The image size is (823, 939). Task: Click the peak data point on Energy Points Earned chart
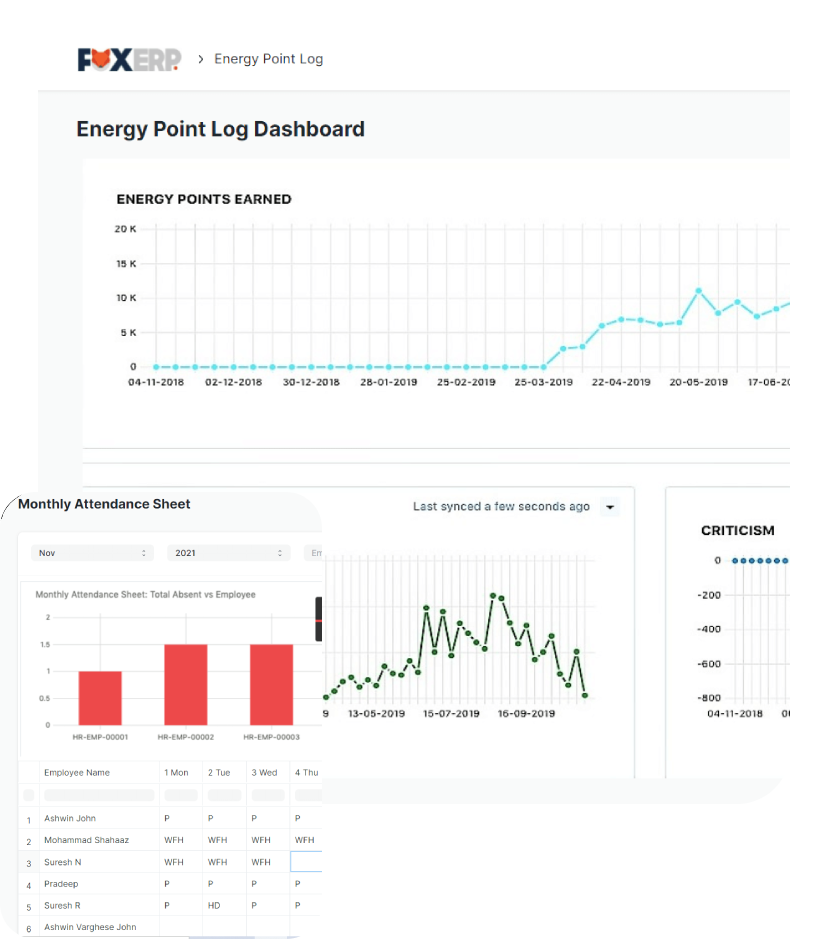click(x=699, y=291)
